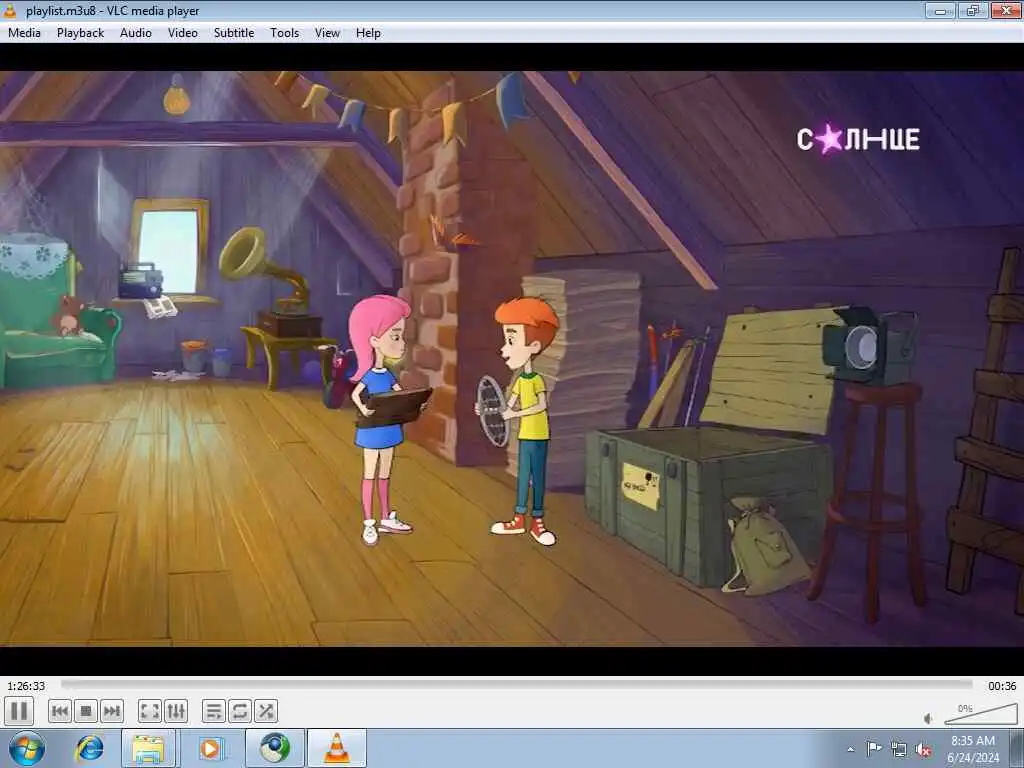This screenshot has height=768, width=1024.
Task: Click the VLC cone title bar icon
Action: tap(10, 10)
